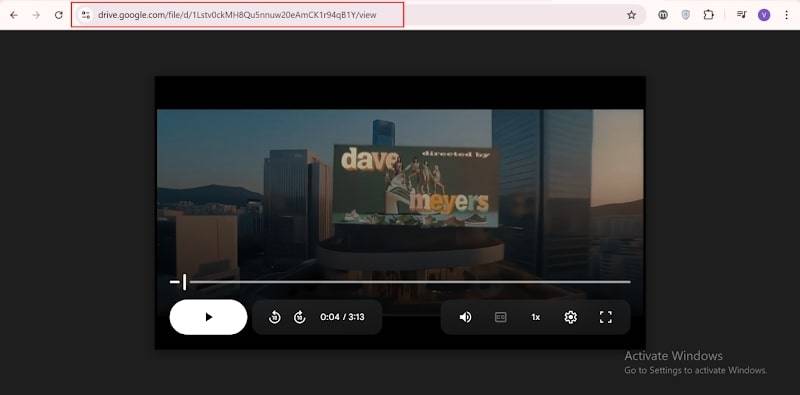Reload the current page
Image resolution: width=800 pixels, height=395 pixels.
point(59,15)
